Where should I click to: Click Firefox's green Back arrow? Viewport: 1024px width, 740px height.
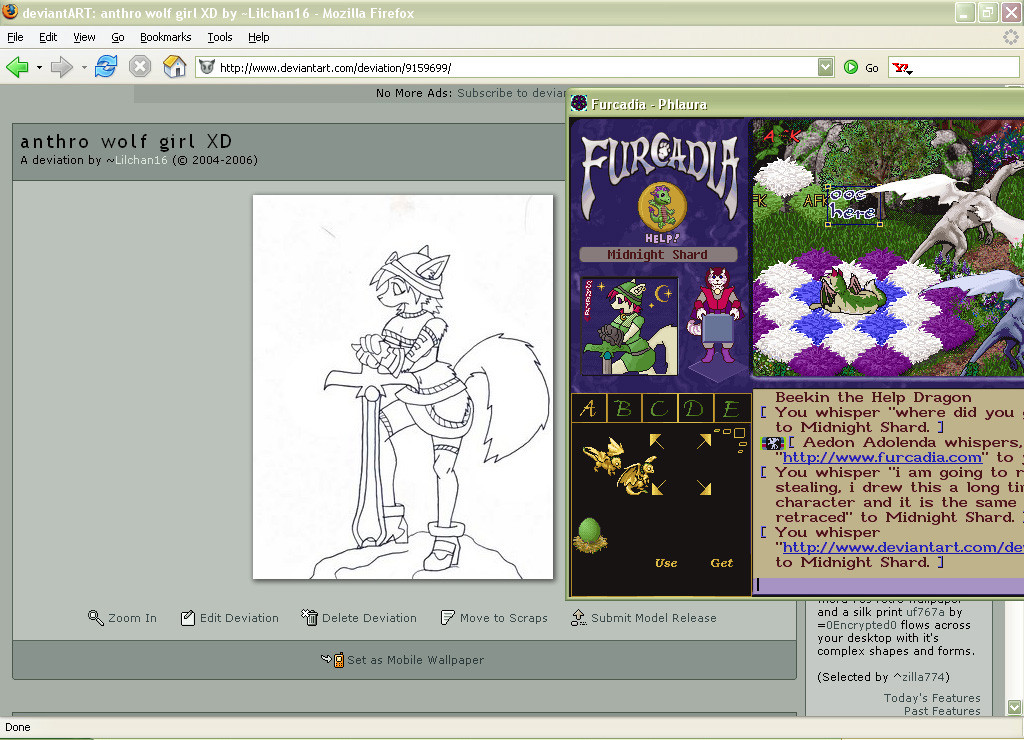[17, 67]
